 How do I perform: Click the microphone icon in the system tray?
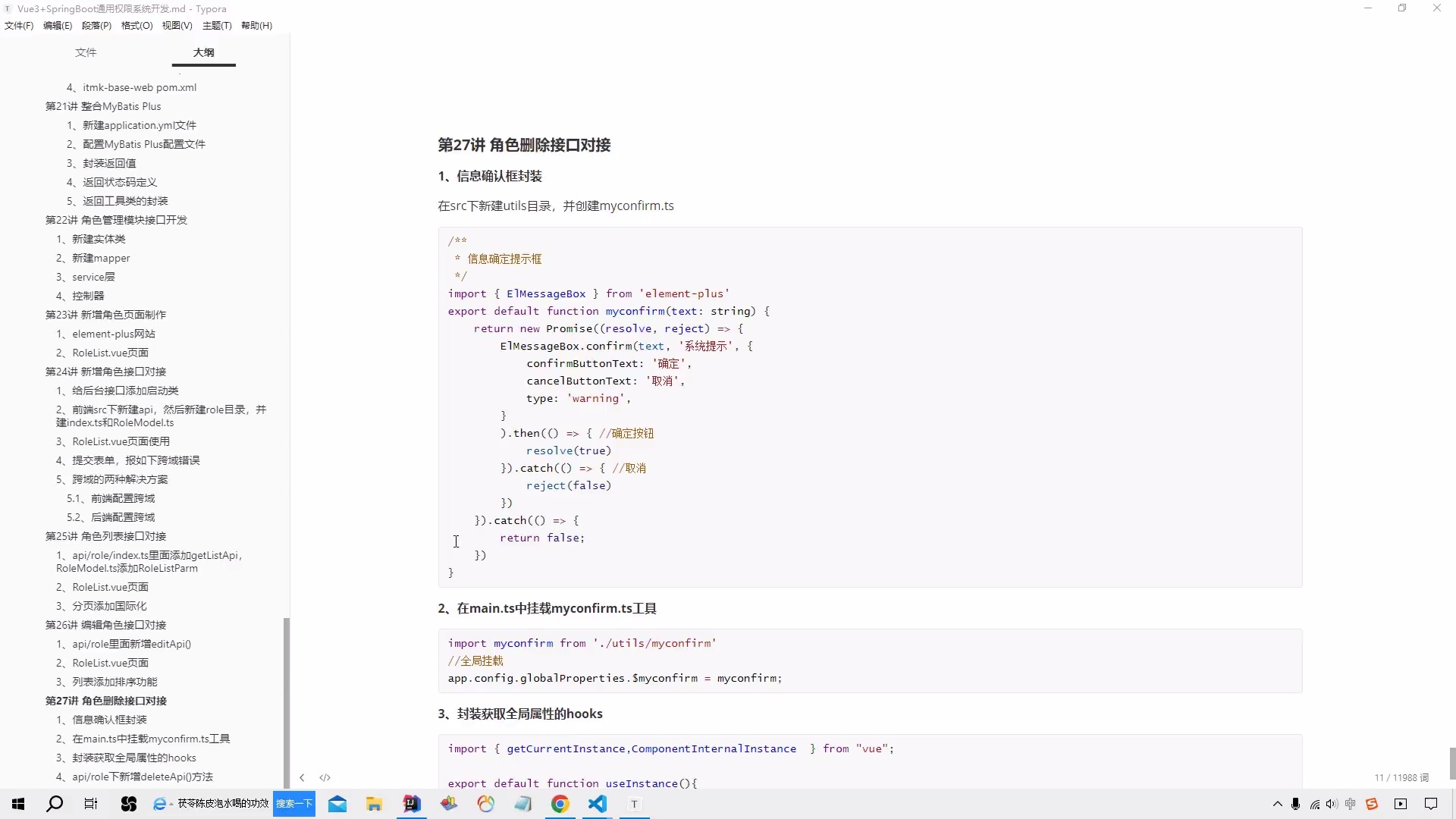click(x=1295, y=805)
